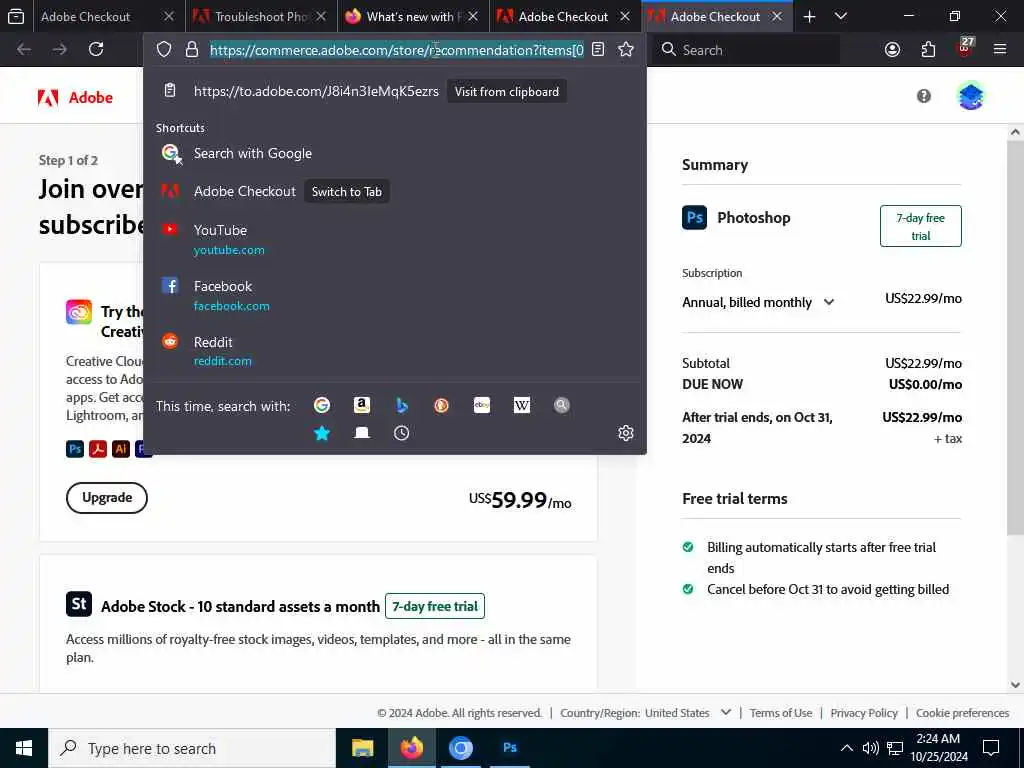Search bookmarks using the blue star icon
The width and height of the screenshot is (1024, 768).
point(322,433)
